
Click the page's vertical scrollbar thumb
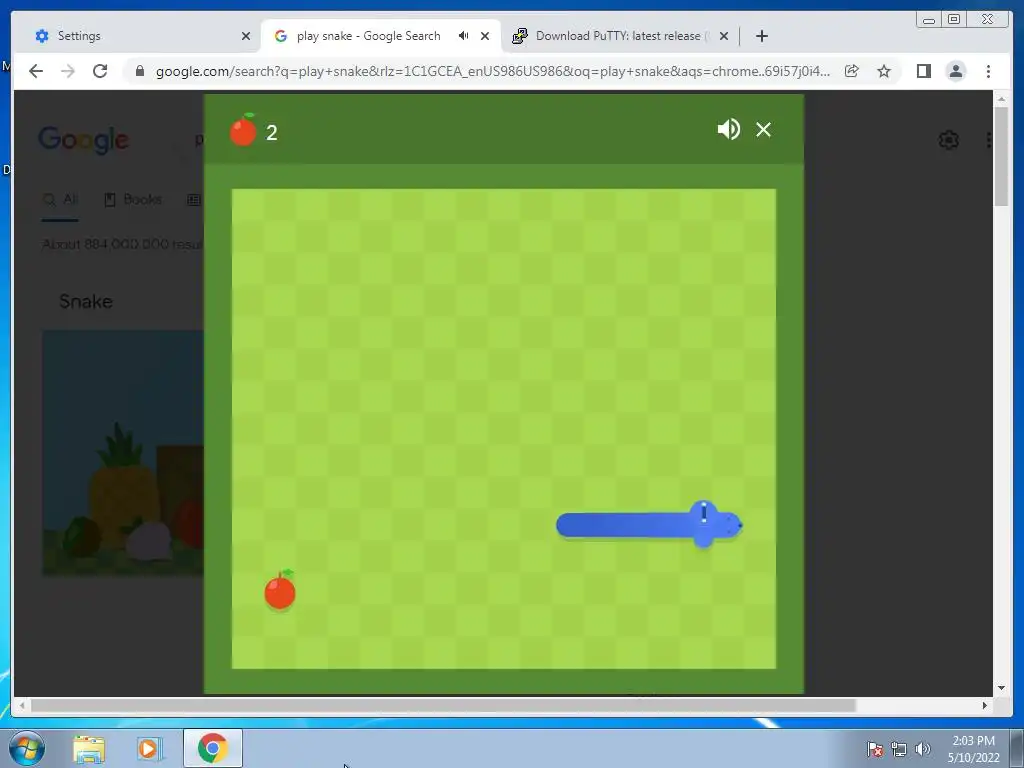point(1001,157)
